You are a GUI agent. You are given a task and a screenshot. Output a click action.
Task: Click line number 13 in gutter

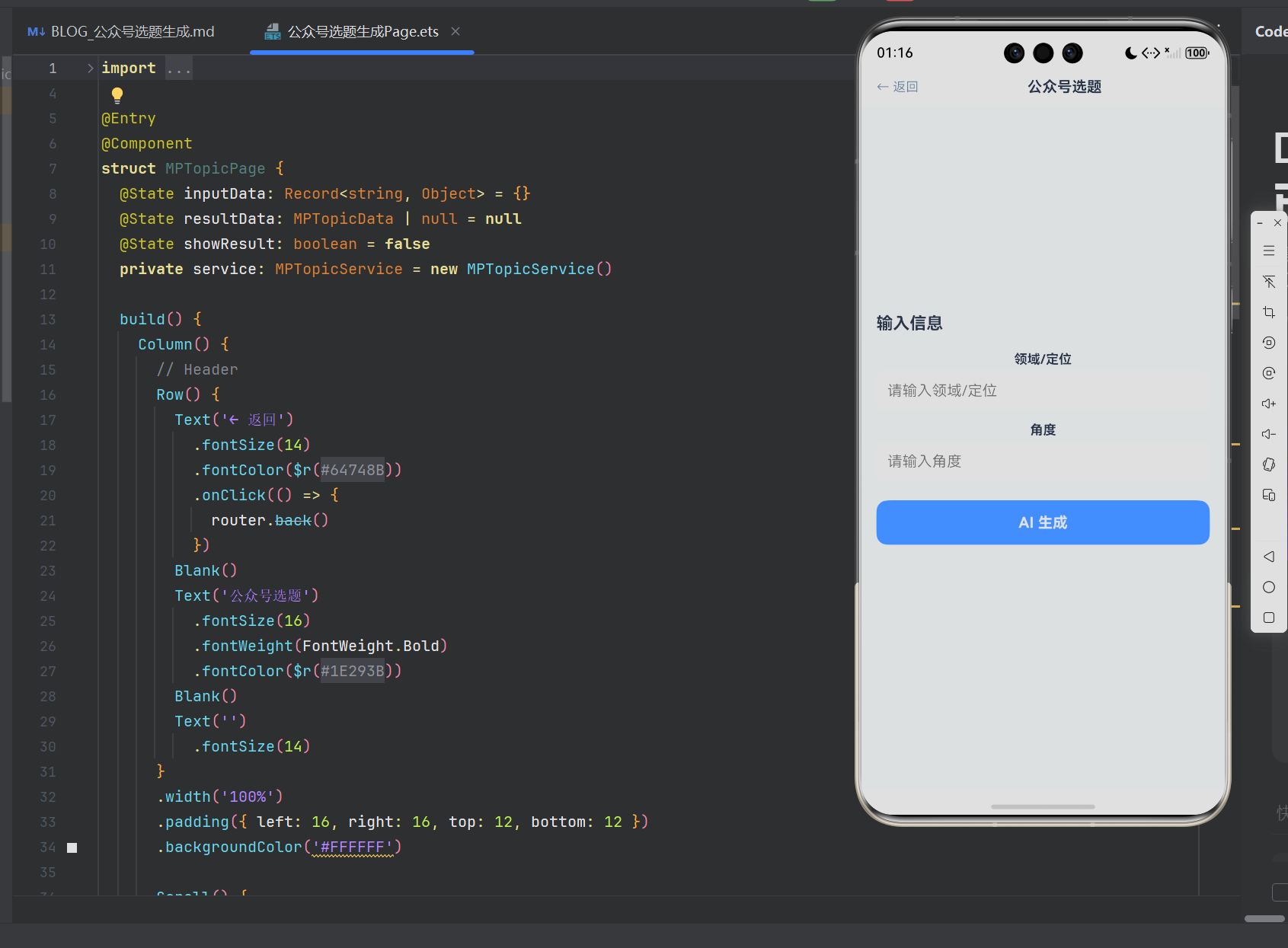point(48,320)
